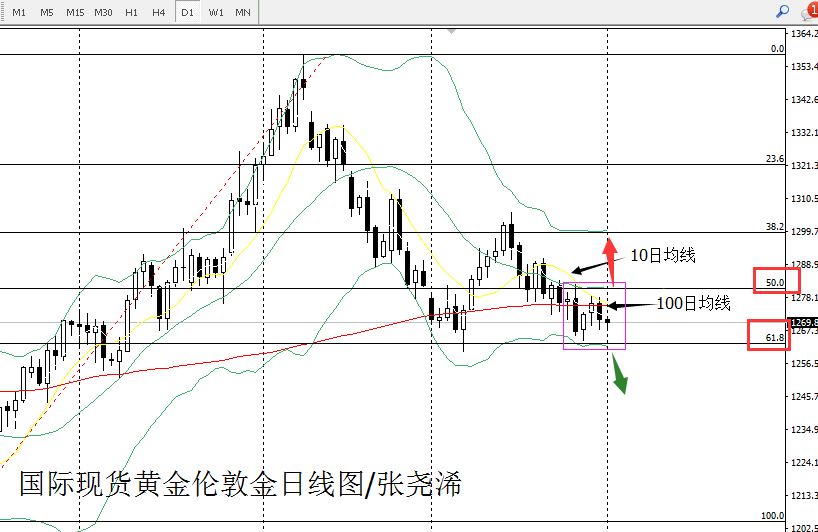Open the search magnifier icon
The width and height of the screenshot is (818, 532).
point(783,11)
